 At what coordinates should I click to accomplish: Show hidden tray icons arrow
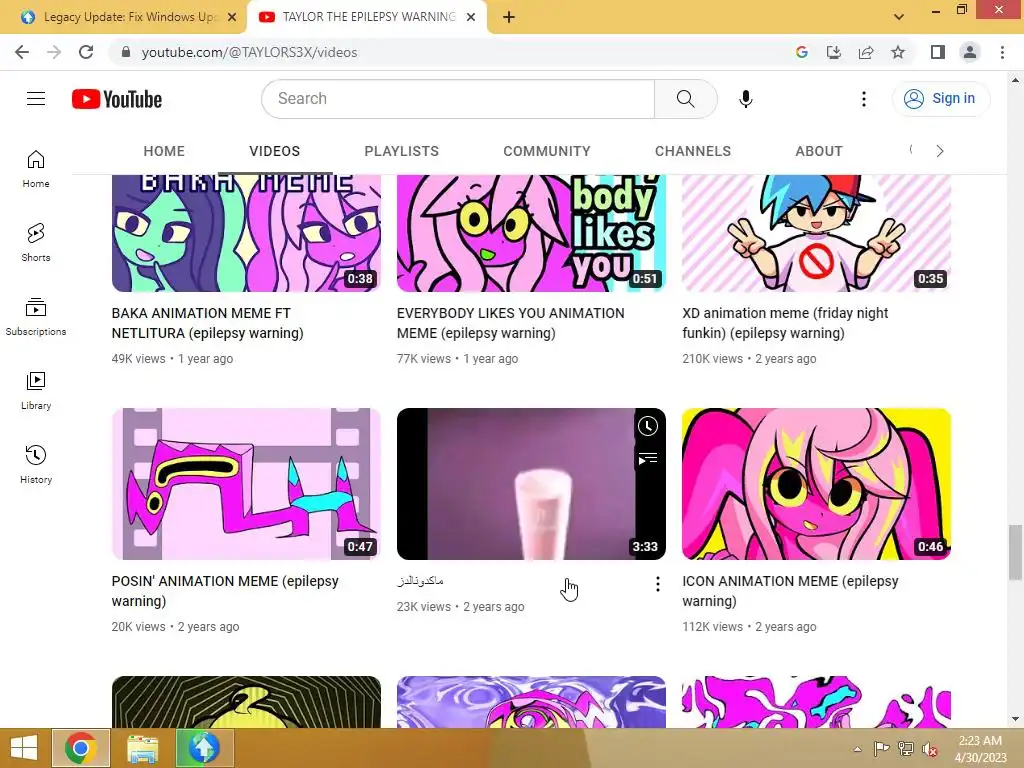coord(857,749)
